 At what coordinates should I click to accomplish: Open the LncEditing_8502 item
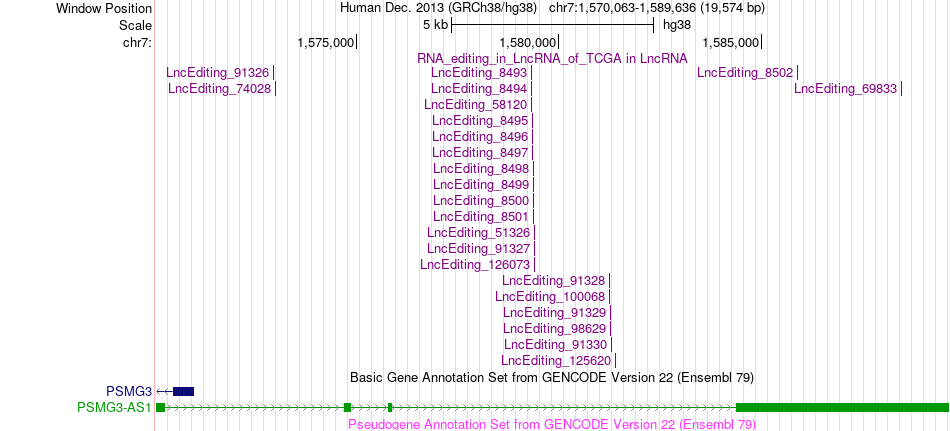coord(745,73)
